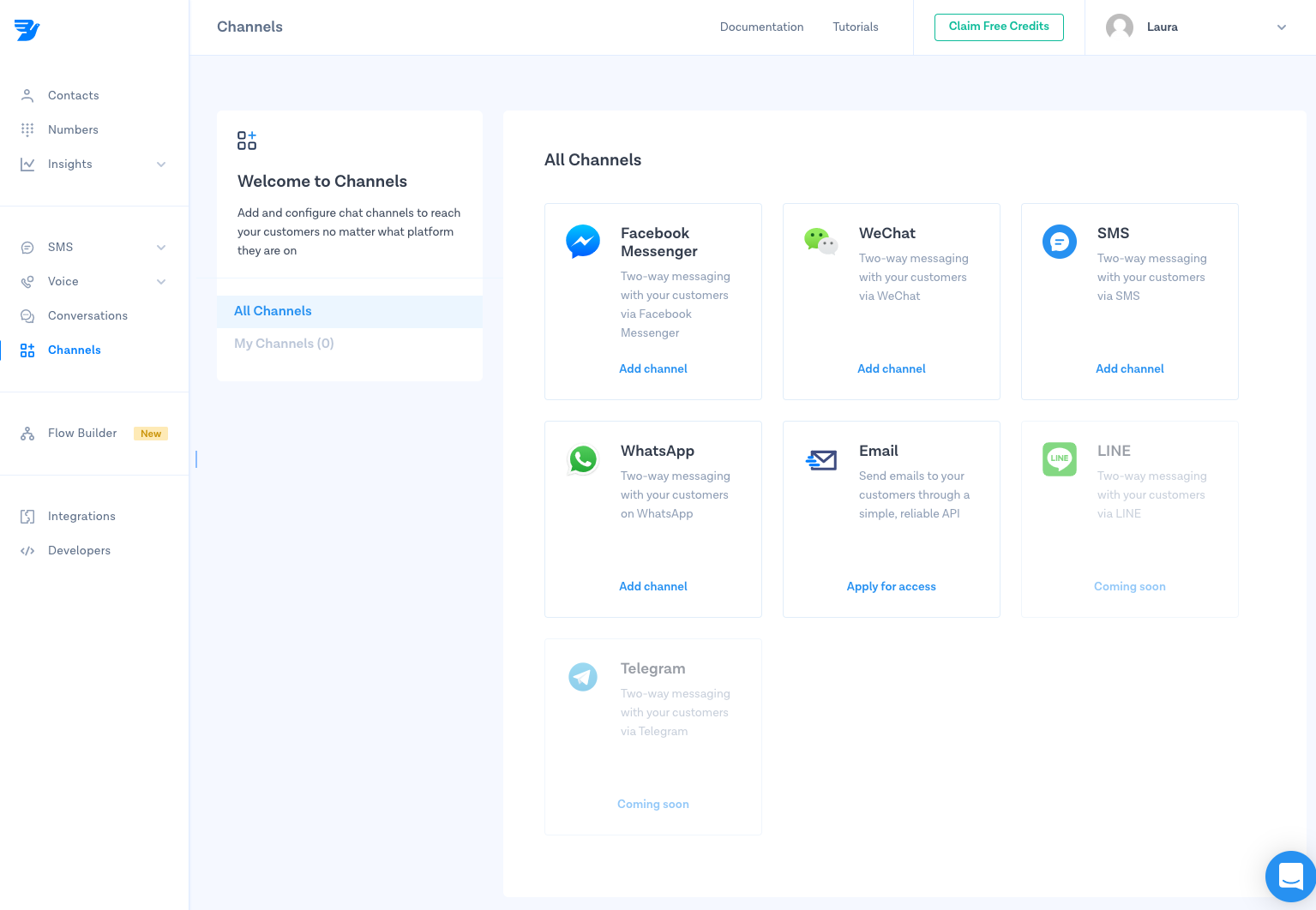
Task: Expand the Insights submenu chevron
Action: pyautogui.click(x=161, y=164)
